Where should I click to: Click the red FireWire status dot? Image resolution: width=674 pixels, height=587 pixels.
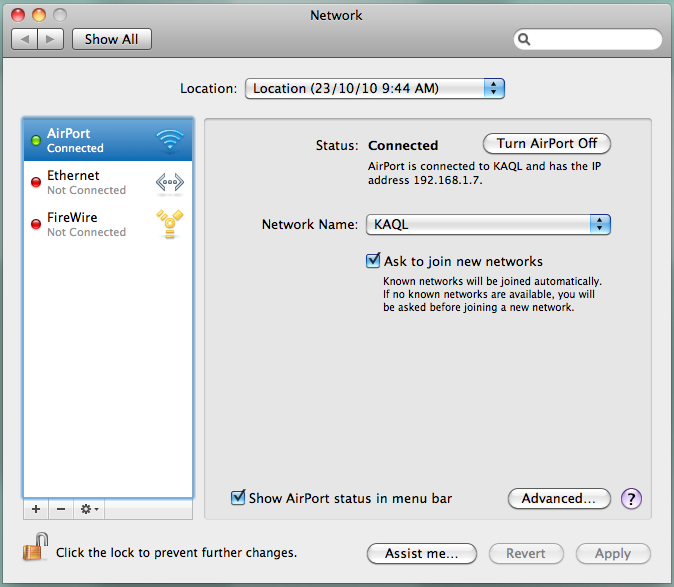pos(36,224)
